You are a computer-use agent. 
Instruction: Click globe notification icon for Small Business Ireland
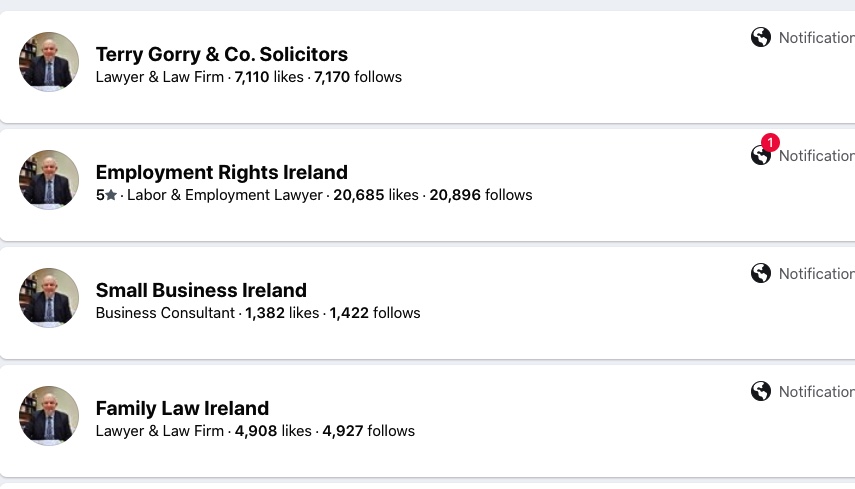[761, 273]
